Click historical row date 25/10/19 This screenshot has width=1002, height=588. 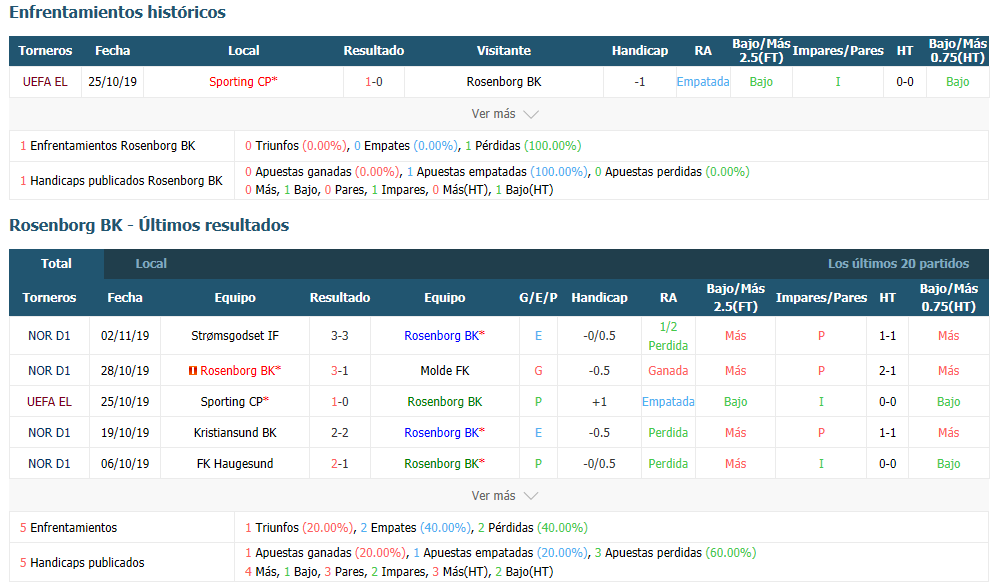click(112, 82)
